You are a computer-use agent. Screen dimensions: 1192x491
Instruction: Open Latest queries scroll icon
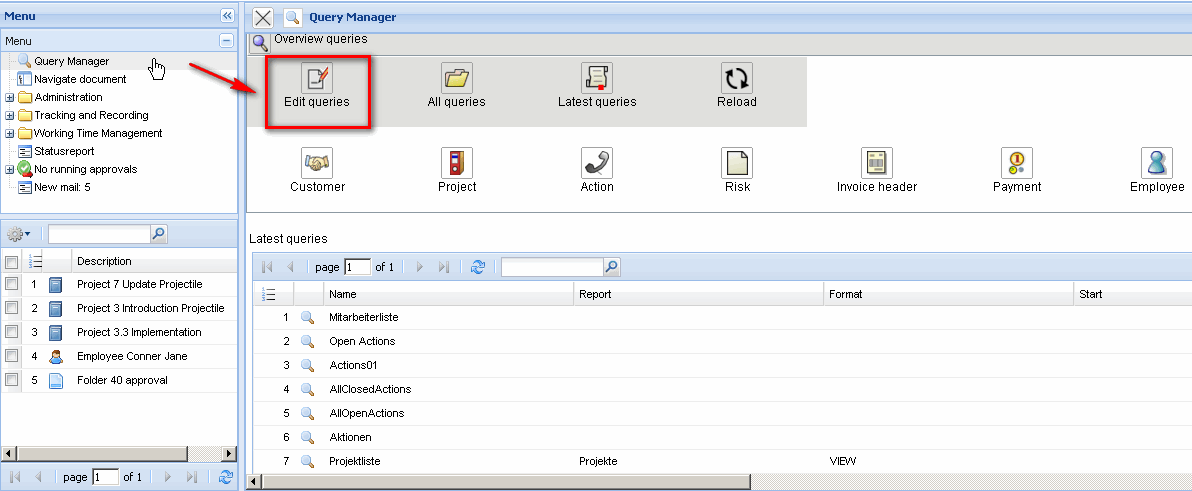tap(597, 79)
